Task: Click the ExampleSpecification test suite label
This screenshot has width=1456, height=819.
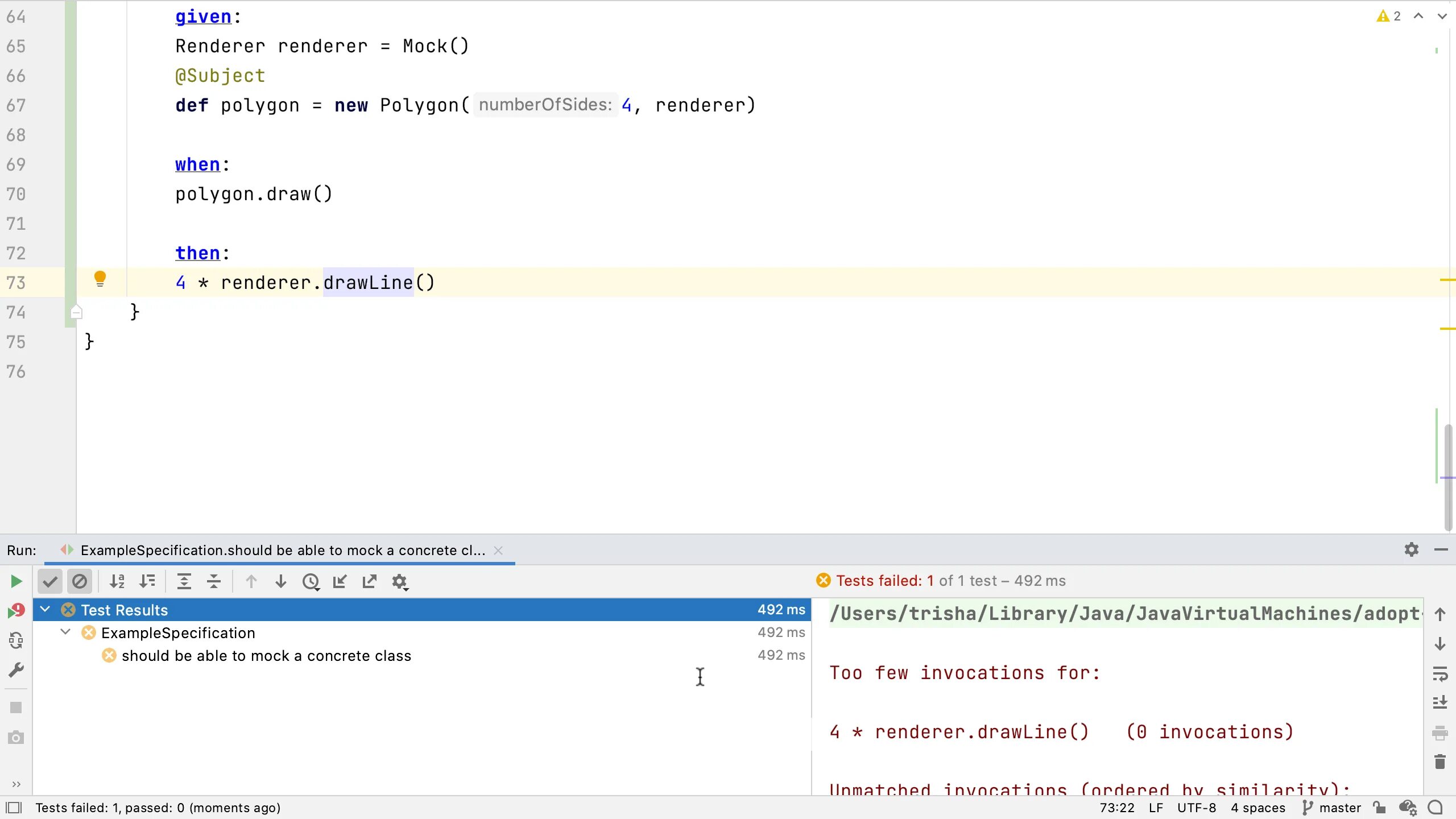Action: pyautogui.click(x=178, y=632)
